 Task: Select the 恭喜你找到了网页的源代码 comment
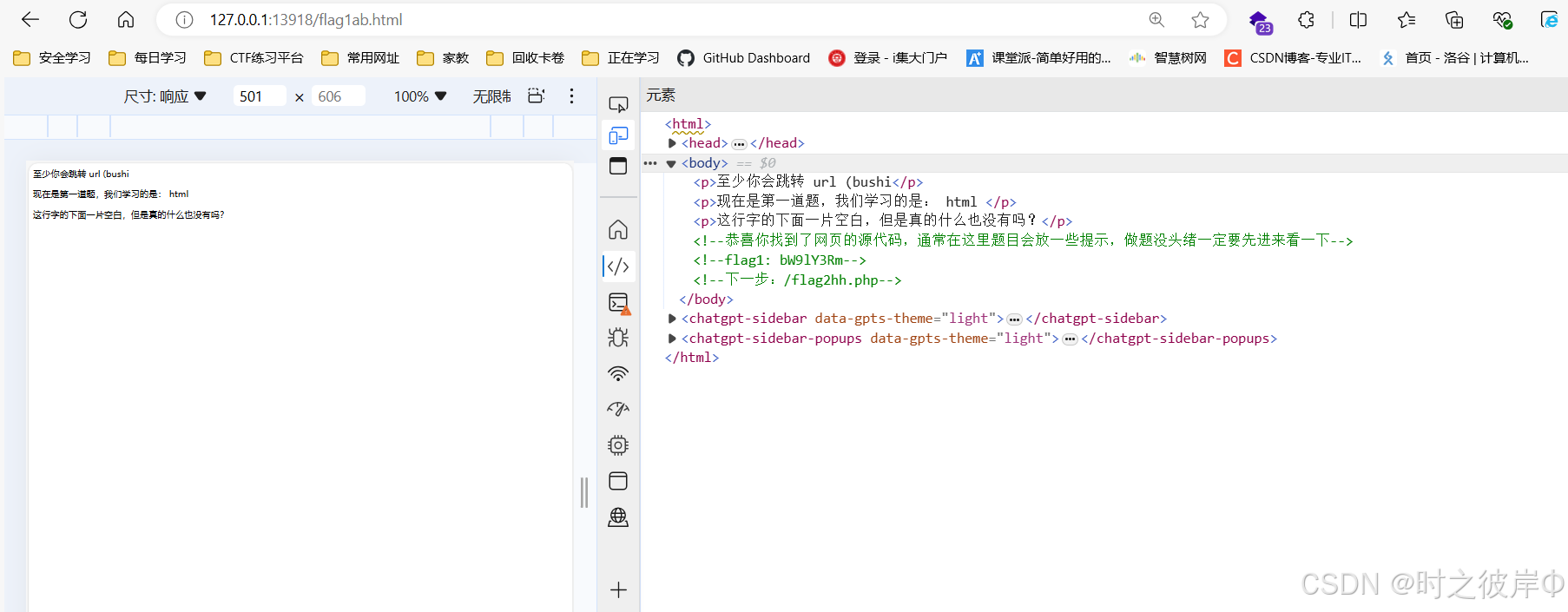[x=1023, y=240]
